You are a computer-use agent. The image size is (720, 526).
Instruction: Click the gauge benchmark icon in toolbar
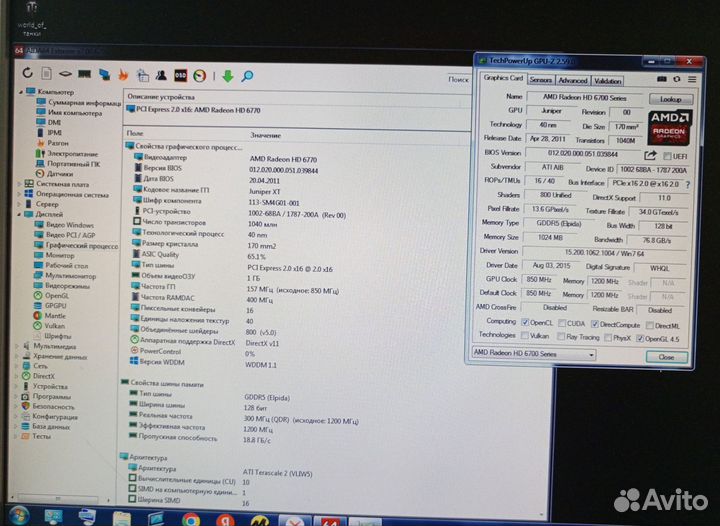point(199,76)
